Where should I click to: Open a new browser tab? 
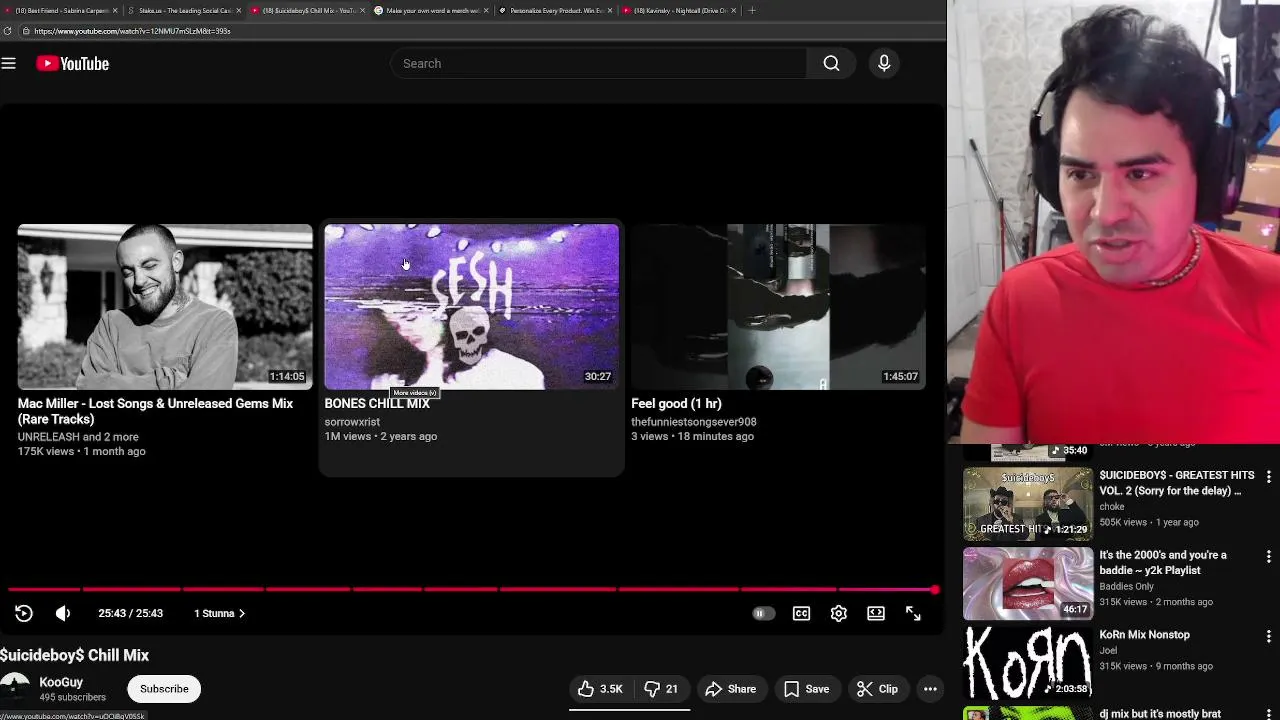coord(752,10)
